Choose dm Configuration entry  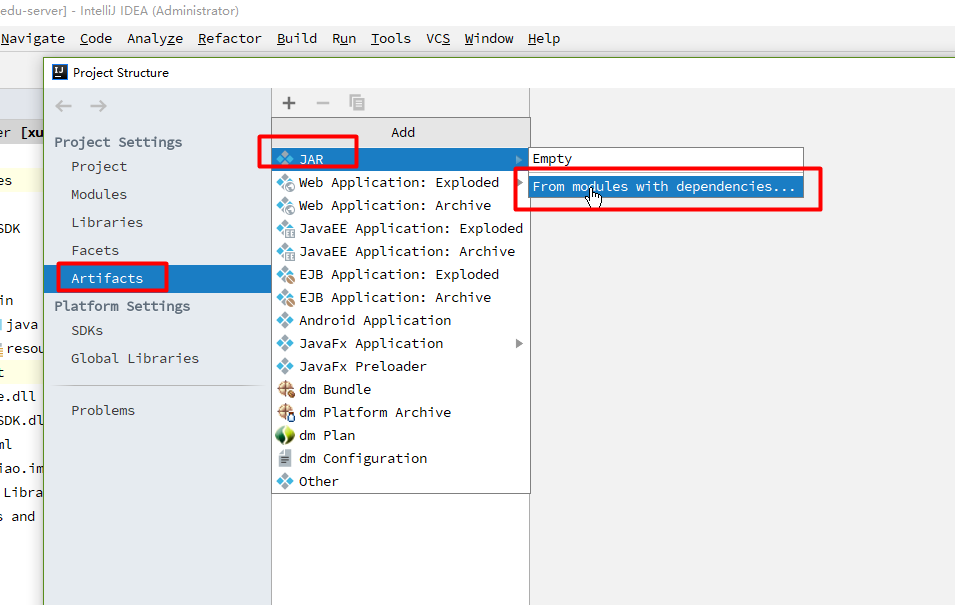401,459
